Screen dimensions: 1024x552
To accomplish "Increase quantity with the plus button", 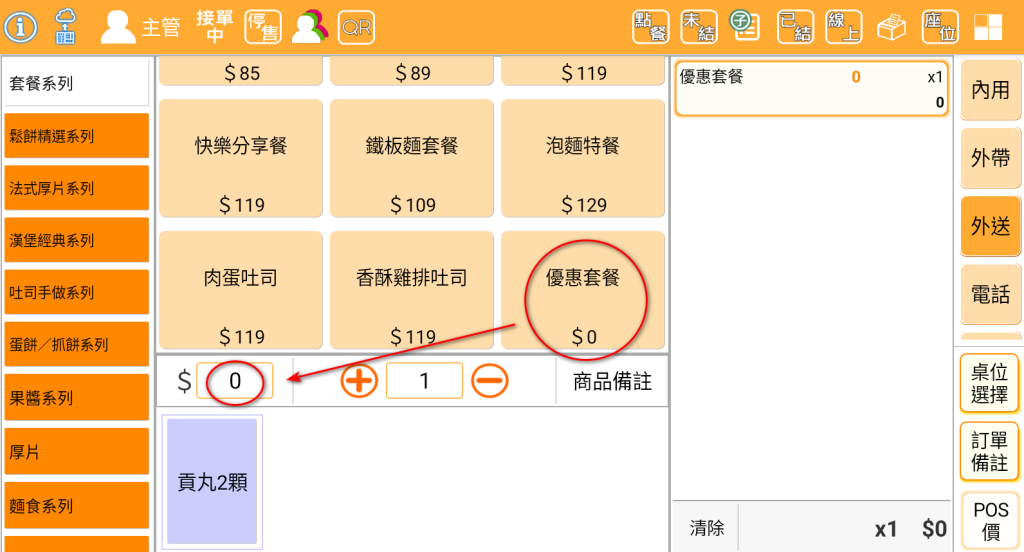I will coord(359,381).
